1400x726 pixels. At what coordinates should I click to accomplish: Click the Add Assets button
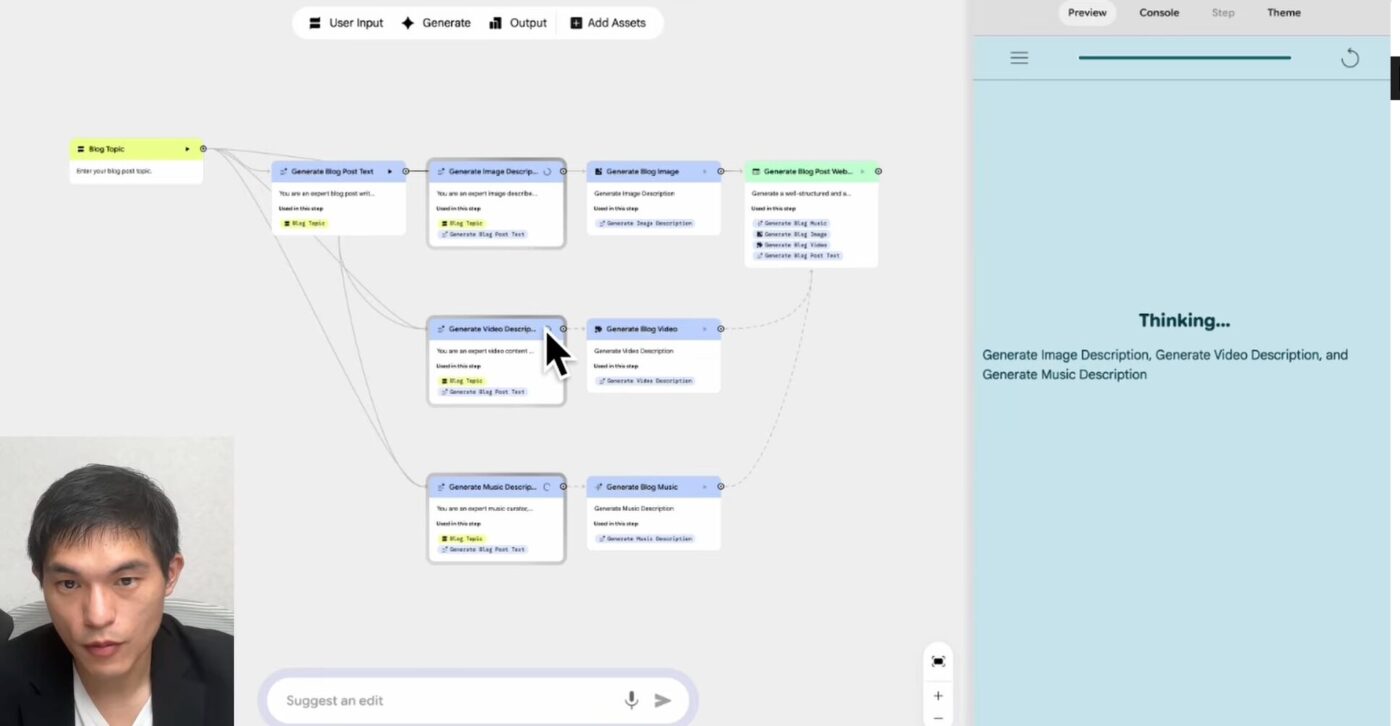[x=608, y=23]
